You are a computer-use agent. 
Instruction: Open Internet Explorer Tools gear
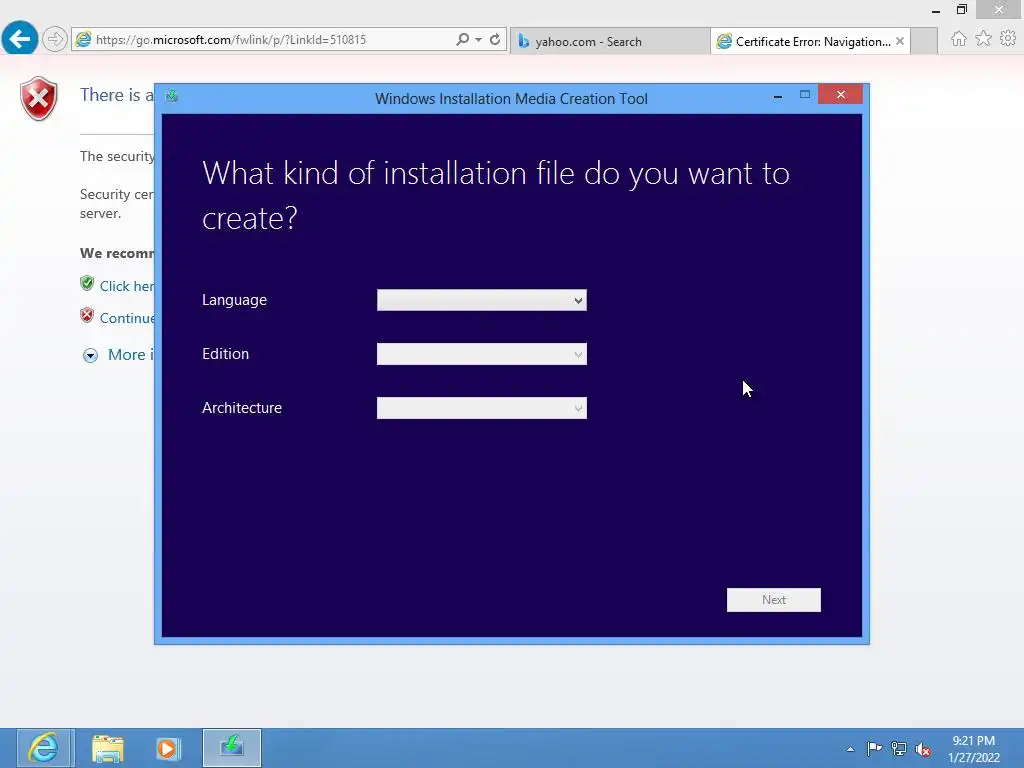1008,39
